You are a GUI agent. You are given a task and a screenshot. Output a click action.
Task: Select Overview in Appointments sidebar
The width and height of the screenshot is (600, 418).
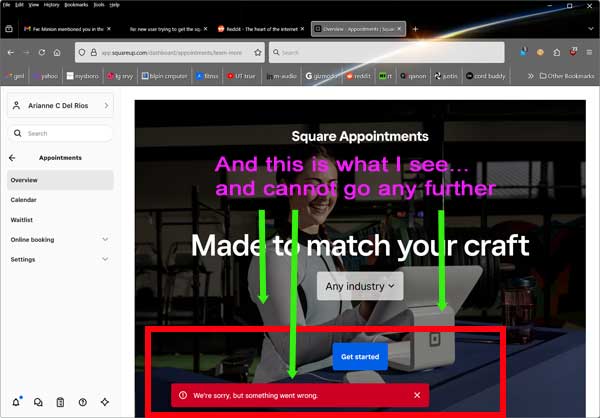60,180
